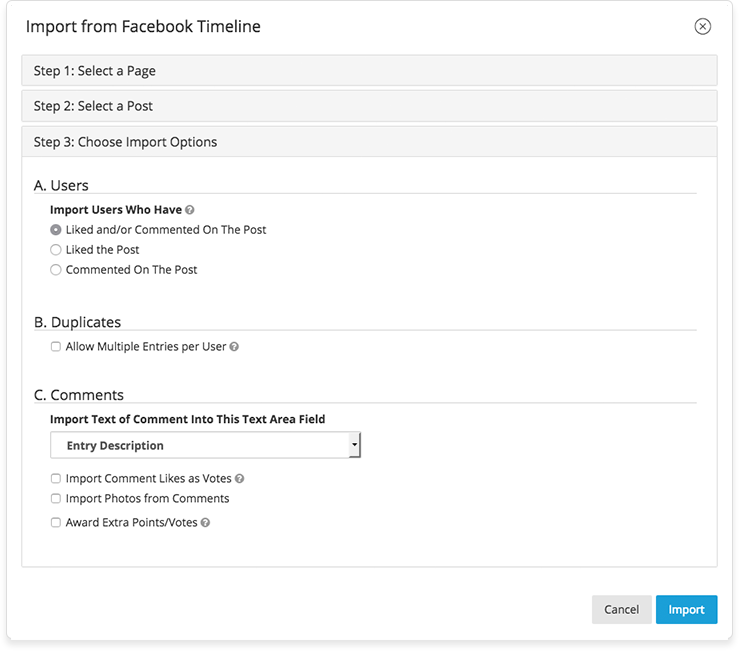Click the arrow on the Entry Description dropdown
Viewport: 739px width, 651px height.
(354, 445)
